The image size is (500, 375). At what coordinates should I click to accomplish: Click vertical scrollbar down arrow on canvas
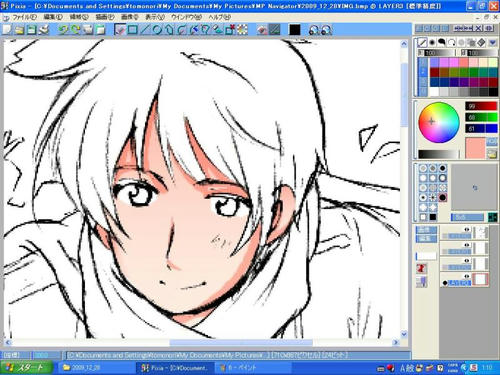[x=404, y=334]
